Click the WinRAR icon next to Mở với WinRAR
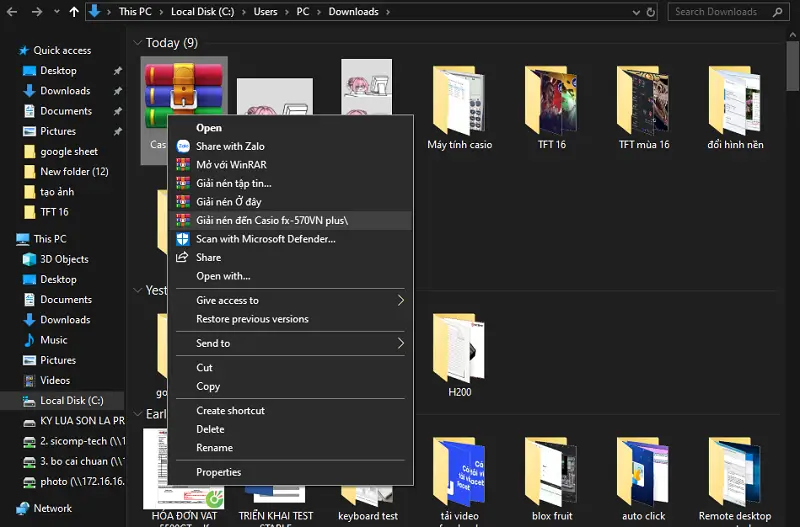The height and width of the screenshot is (527, 800). pos(183,165)
